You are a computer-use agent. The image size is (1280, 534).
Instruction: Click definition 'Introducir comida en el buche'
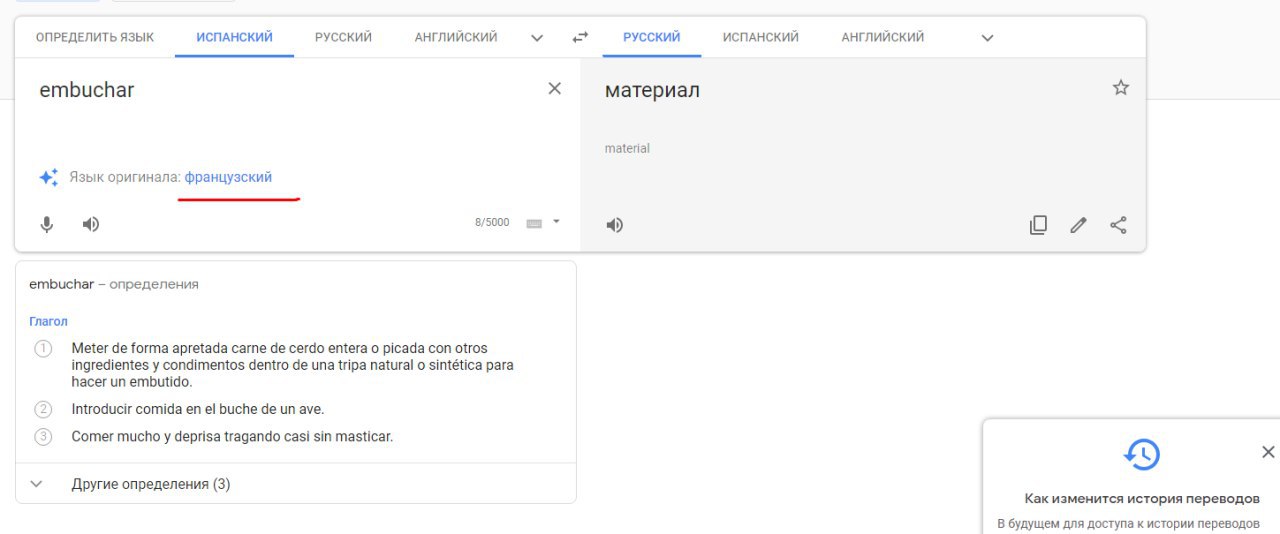(x=198, y=409)
